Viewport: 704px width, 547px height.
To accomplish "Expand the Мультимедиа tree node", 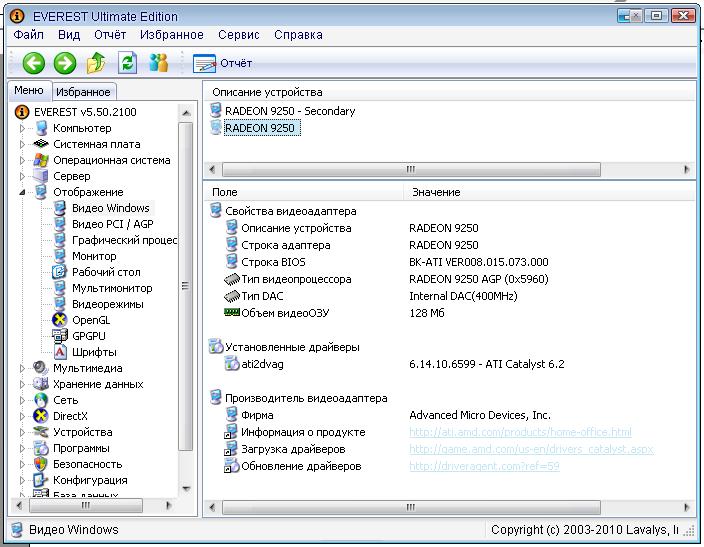I will pos(22,368).
